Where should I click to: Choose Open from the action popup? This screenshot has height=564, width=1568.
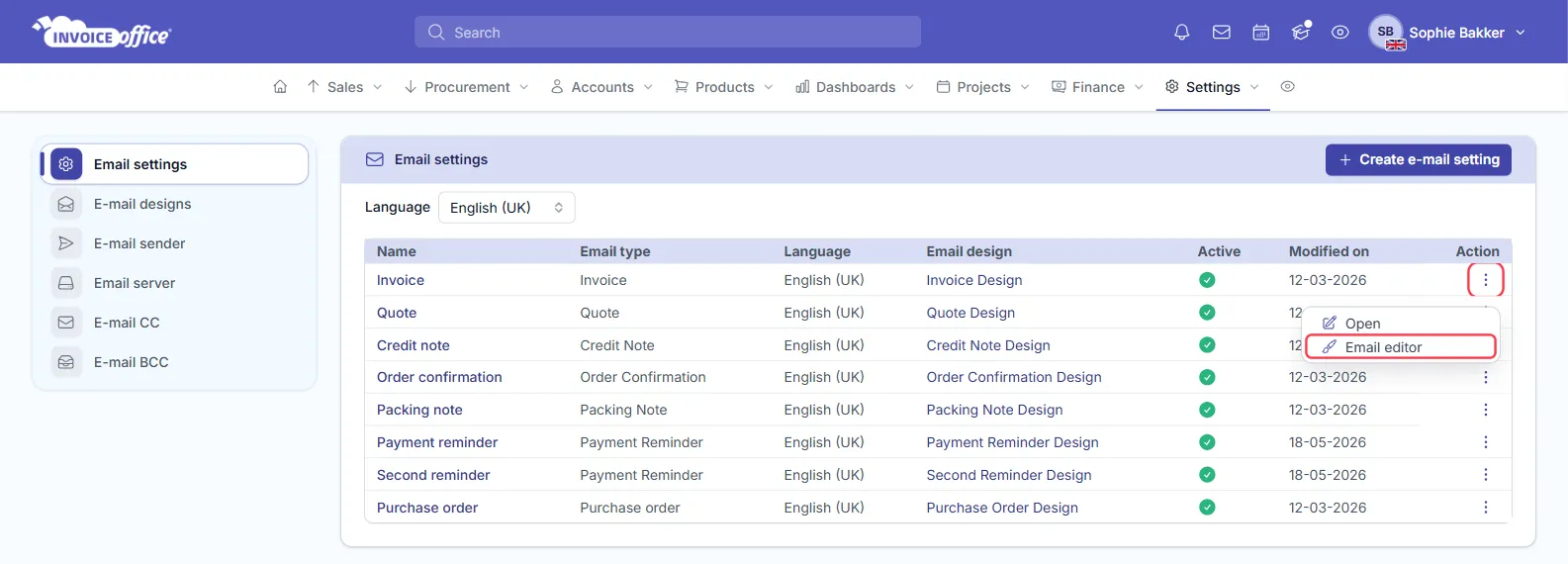1401,324
